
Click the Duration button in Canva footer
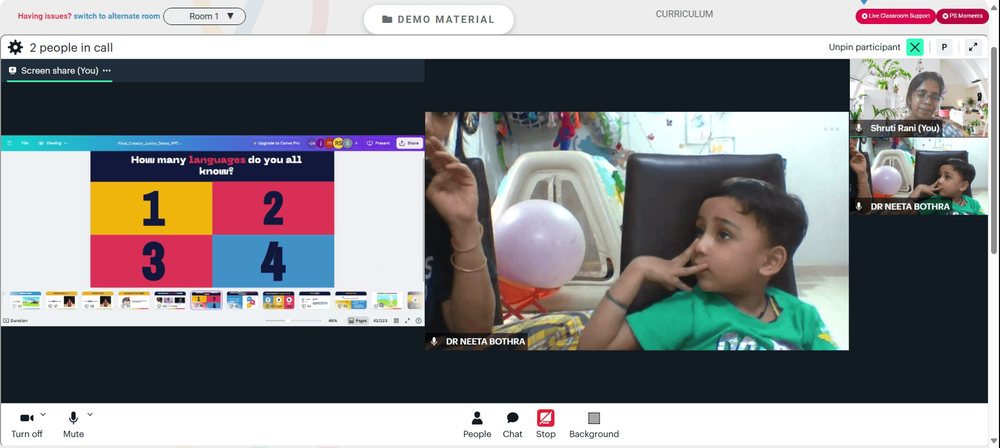pos(16,320)
